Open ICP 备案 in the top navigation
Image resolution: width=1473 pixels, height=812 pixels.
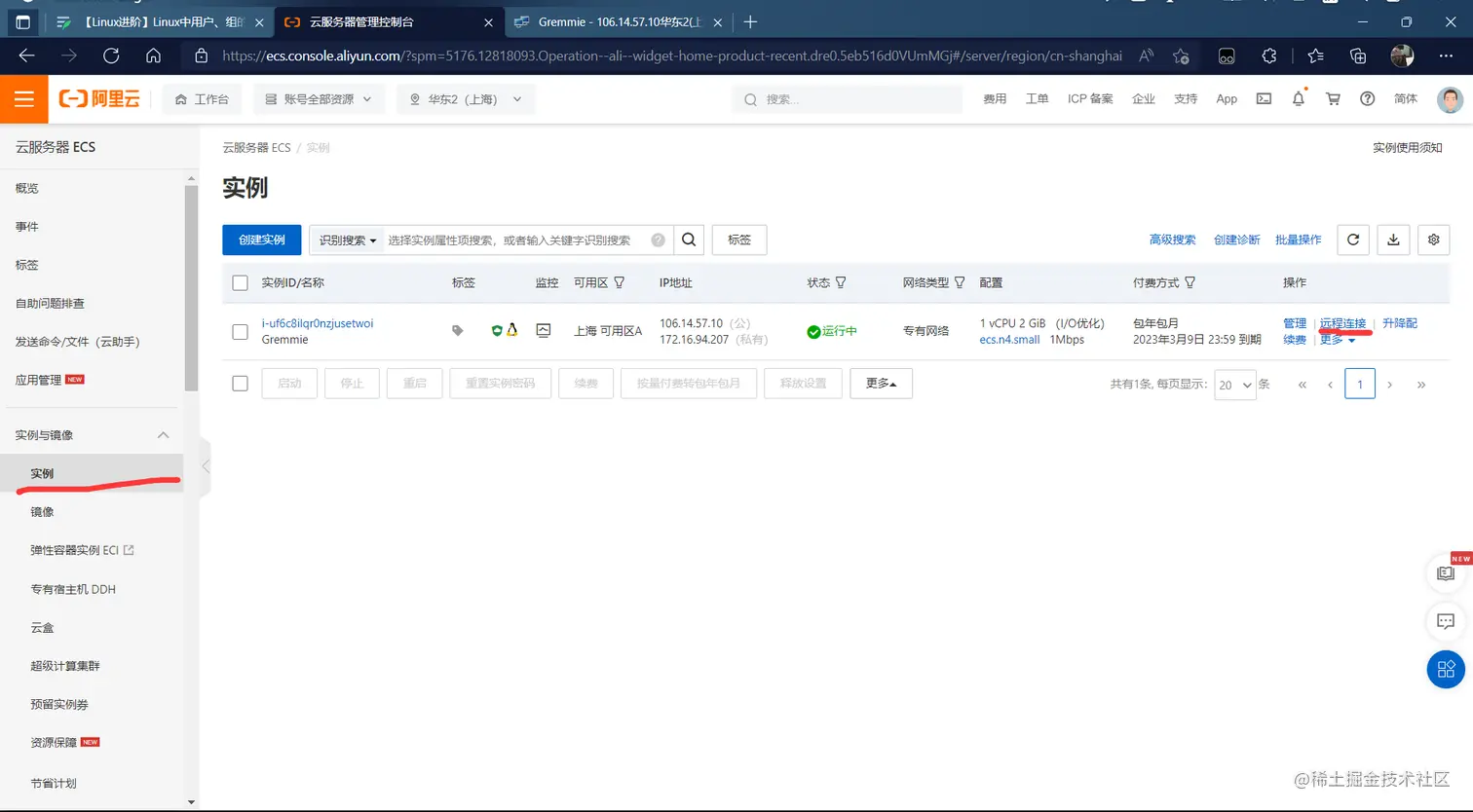tap(1090, 99)
